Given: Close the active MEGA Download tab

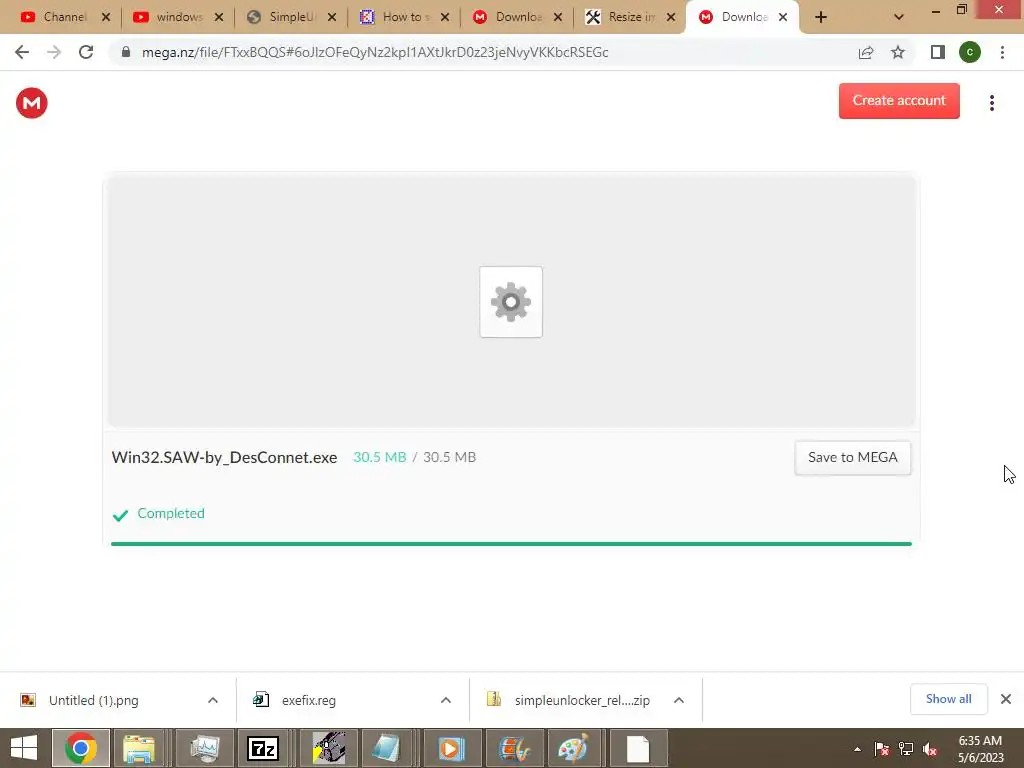Looking at the screenshot, I should coord(783,17).
